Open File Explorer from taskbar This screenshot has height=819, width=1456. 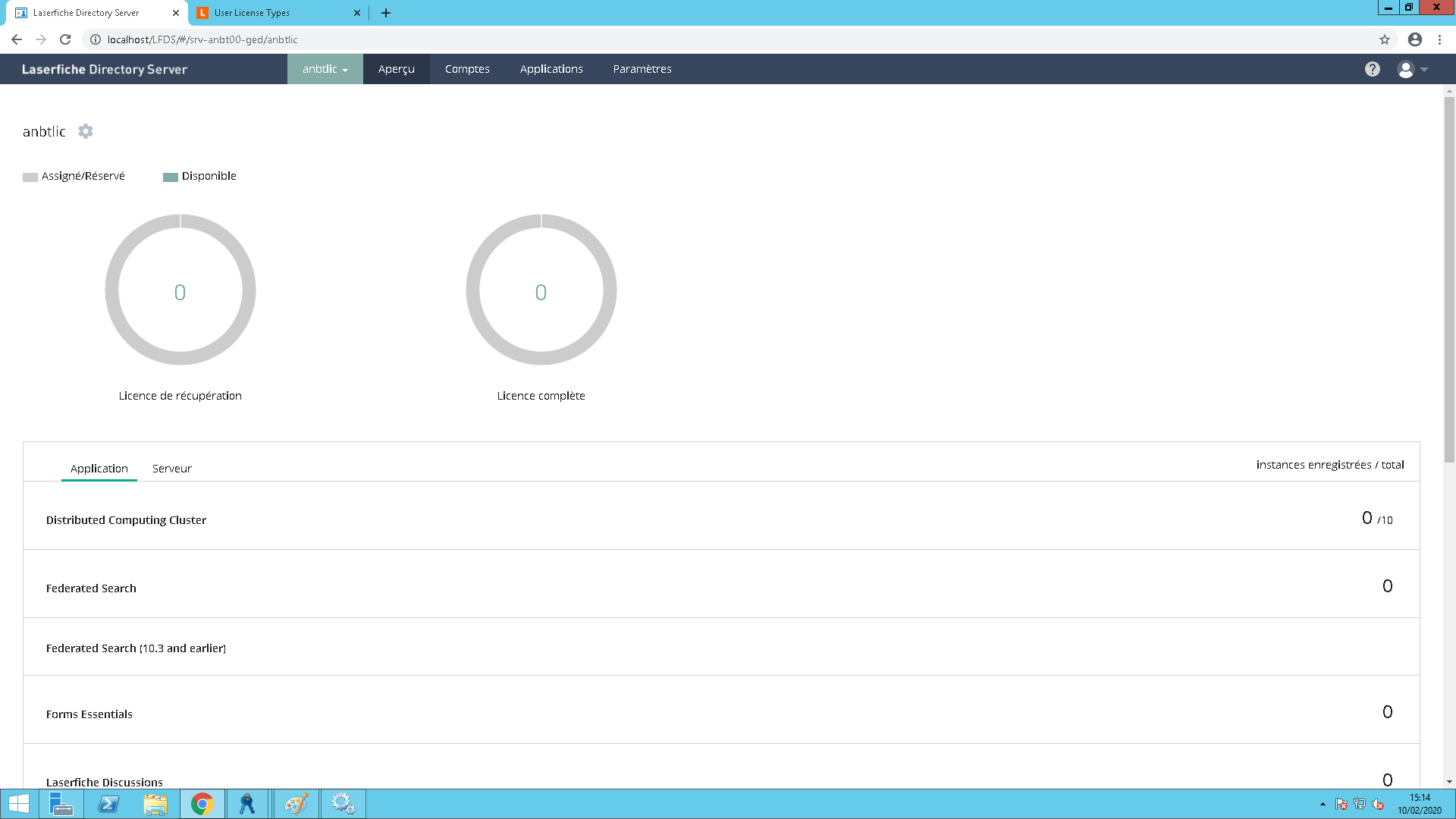pyautogui.click(x=155, y=804)
